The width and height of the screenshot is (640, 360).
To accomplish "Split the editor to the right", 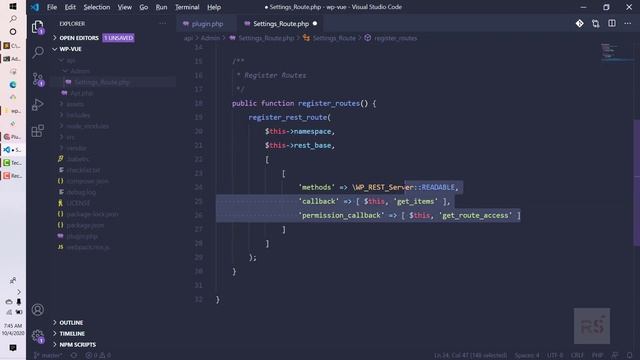I will coord(611,24).
